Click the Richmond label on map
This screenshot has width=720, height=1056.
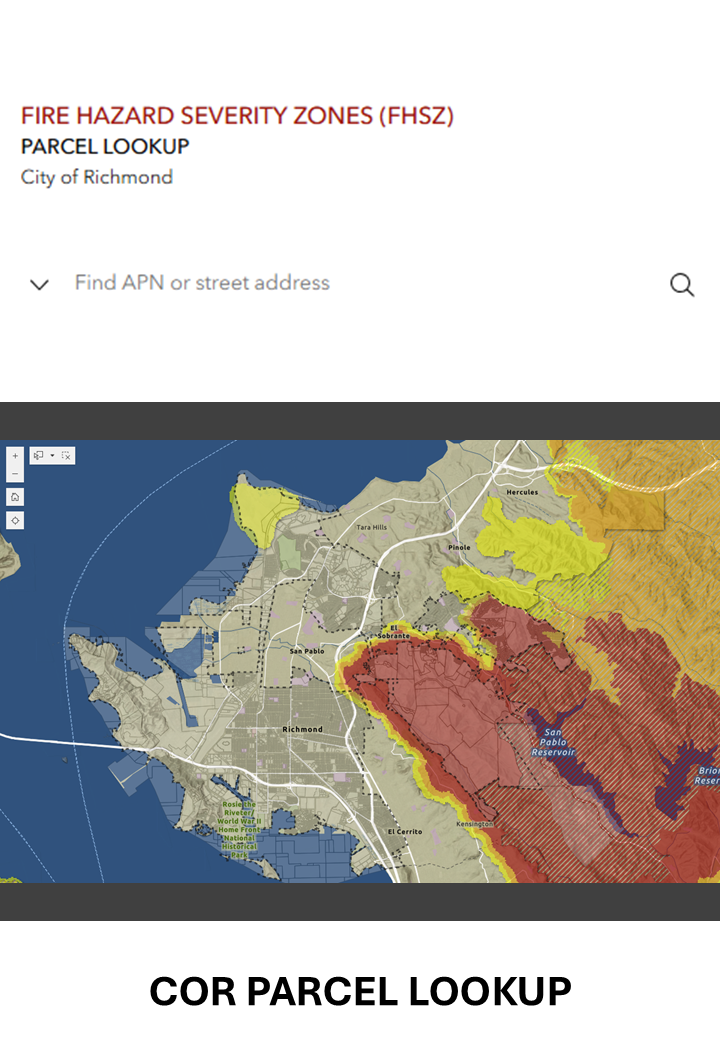click(x=302, y=729)
